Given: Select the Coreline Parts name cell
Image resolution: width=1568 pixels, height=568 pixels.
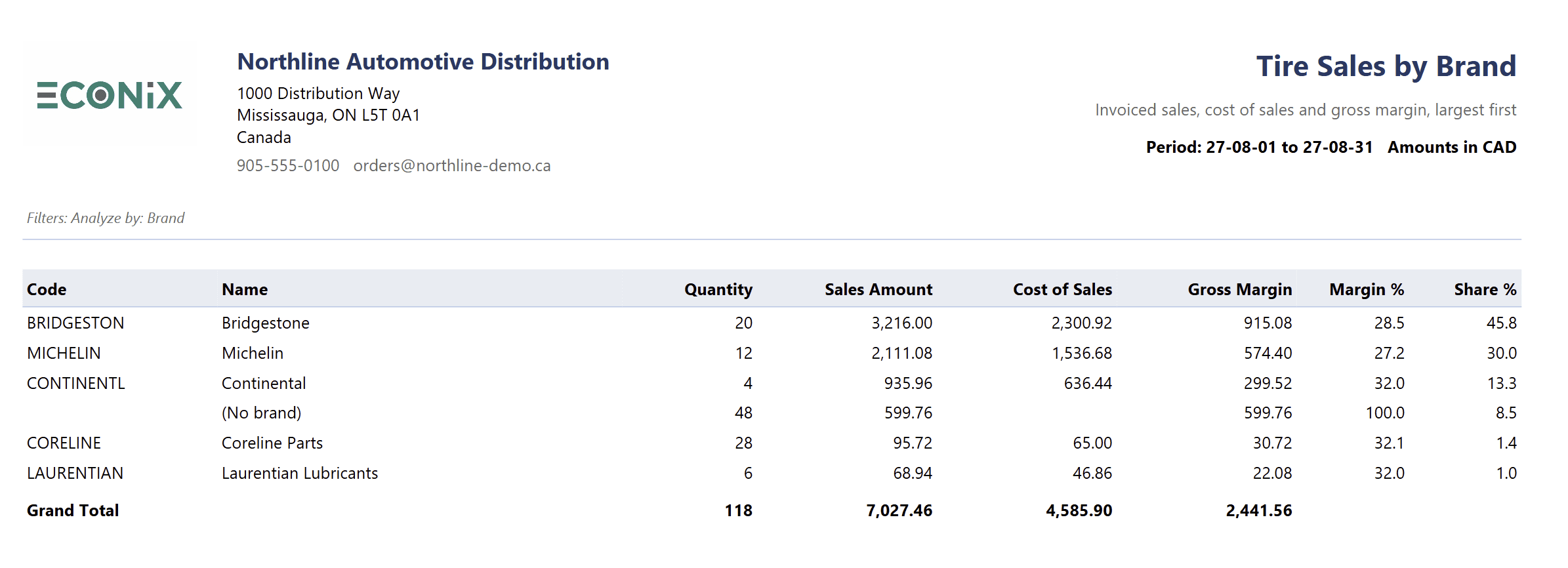Looking at the screenshot, I should click(x=272, y=443).
